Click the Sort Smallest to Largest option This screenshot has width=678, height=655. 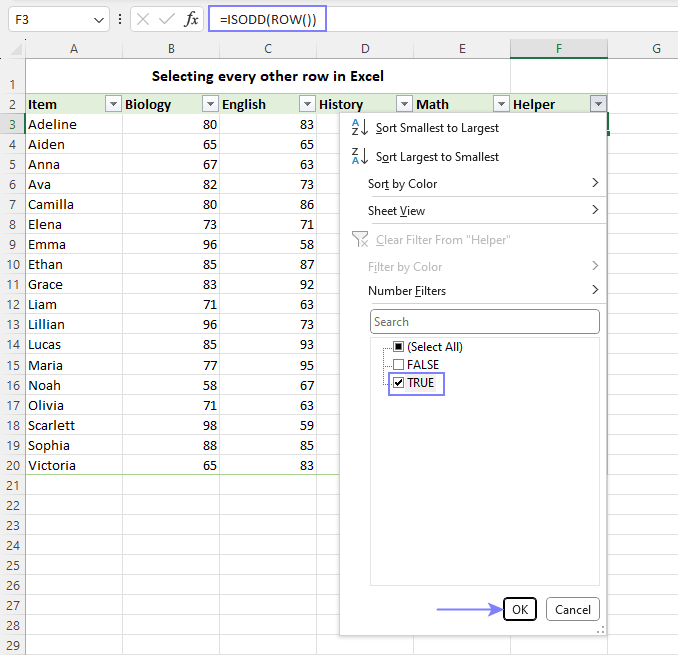(437, 128)
